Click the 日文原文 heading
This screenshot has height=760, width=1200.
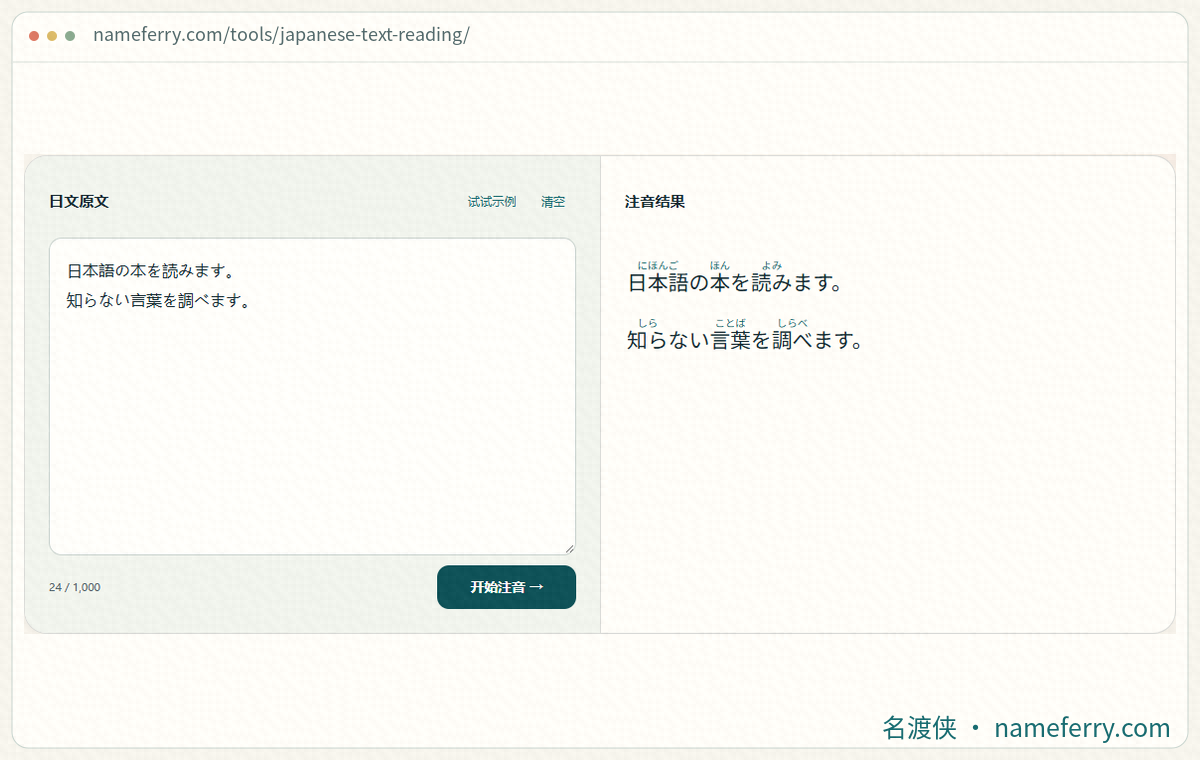point(79,201)
